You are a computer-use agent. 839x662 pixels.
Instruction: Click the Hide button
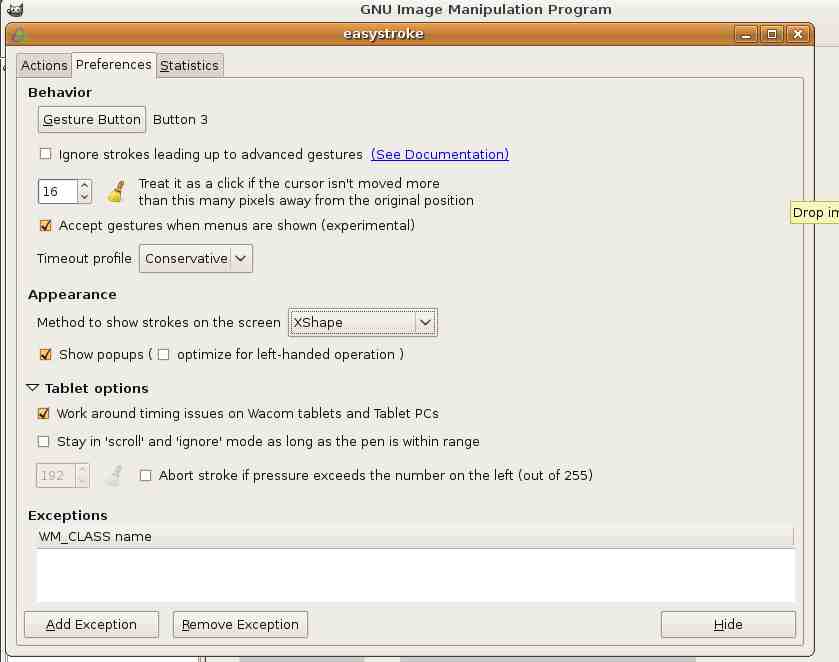tap(728, 625)
